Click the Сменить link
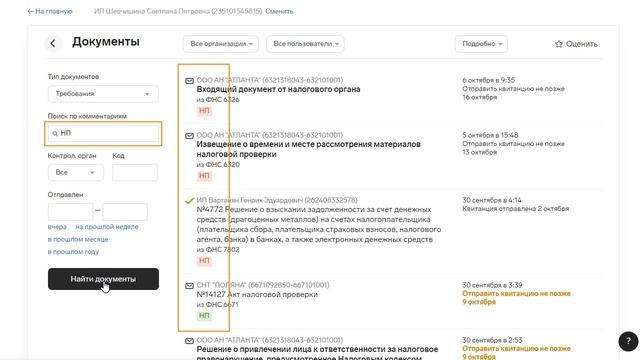 (279, 11)
